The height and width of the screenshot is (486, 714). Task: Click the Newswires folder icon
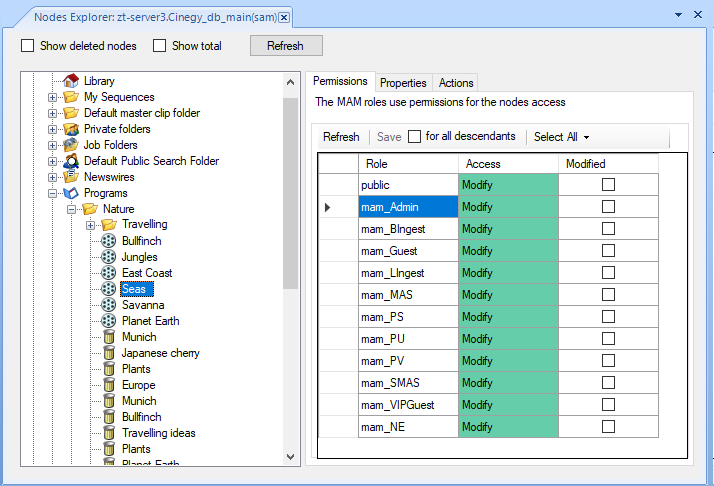[71, 177]
